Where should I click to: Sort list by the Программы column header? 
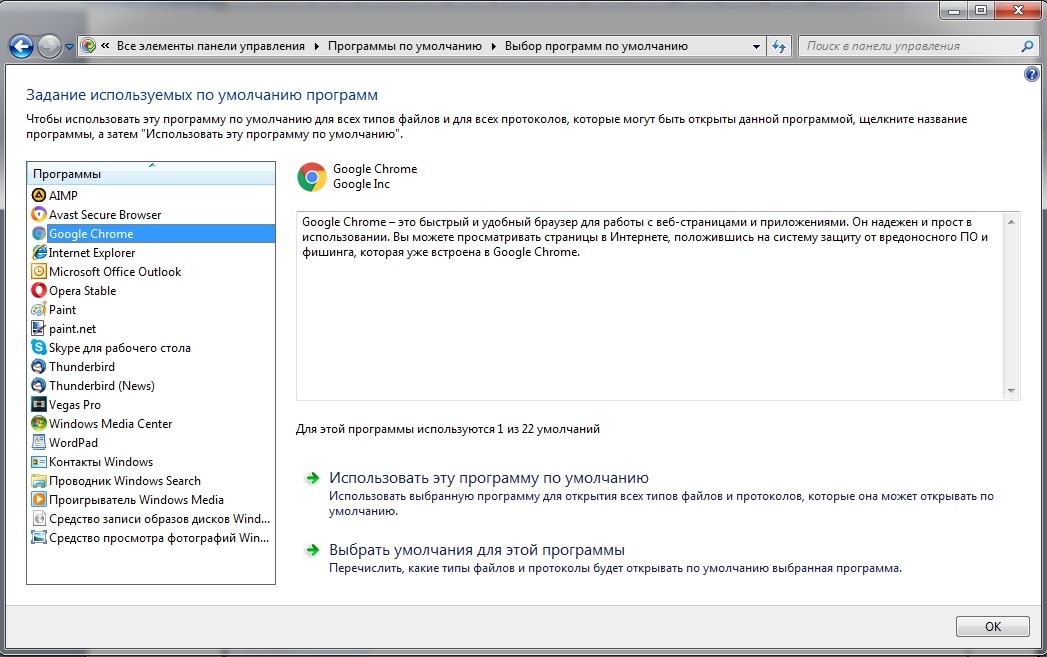point(151,174)
